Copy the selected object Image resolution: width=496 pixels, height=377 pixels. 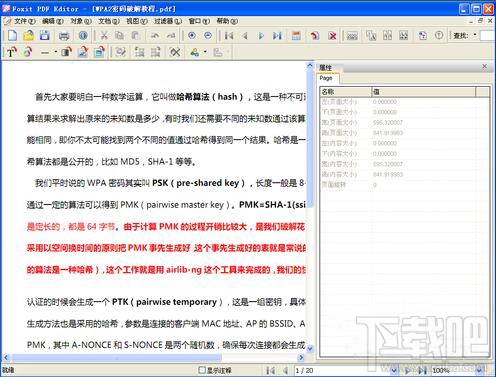(119, 35)
